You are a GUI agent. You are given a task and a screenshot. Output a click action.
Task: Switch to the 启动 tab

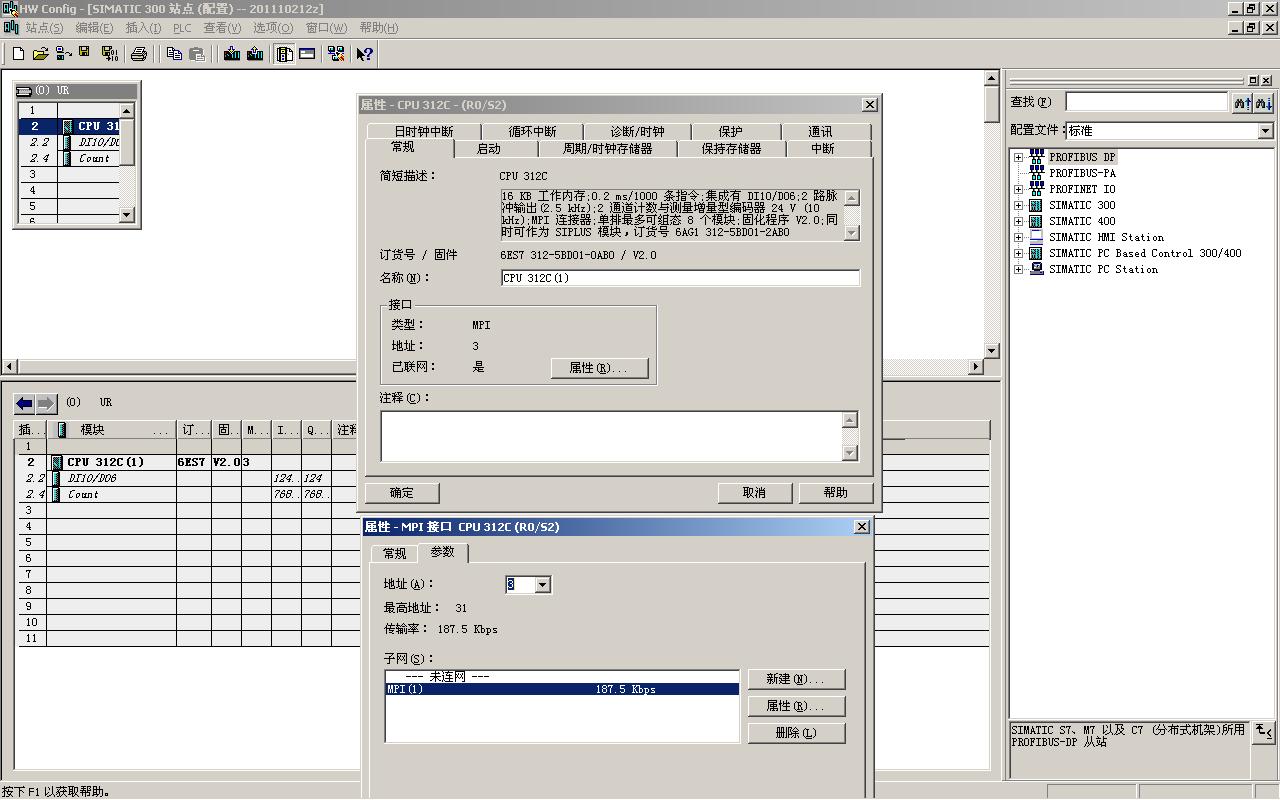(x=489, y=149)
